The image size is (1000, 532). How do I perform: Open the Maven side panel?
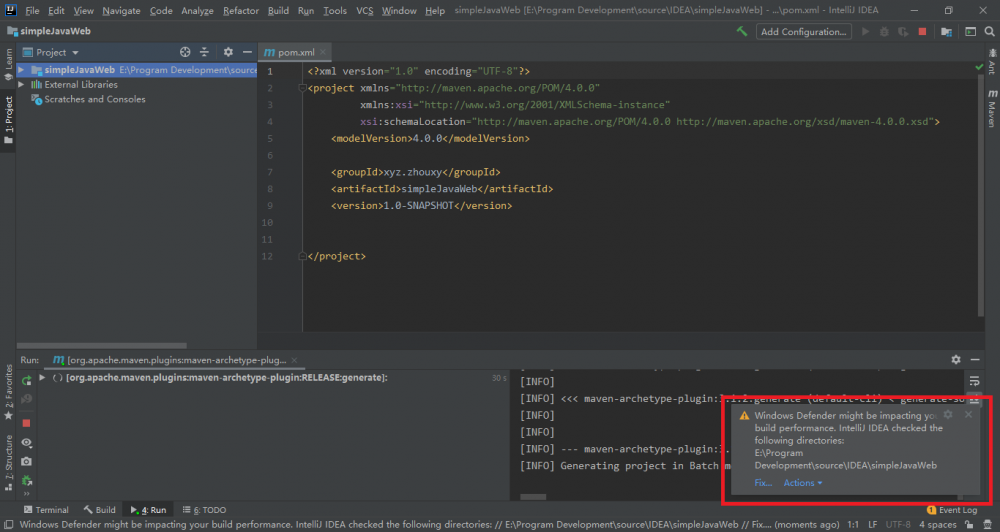tap(992, 108)
